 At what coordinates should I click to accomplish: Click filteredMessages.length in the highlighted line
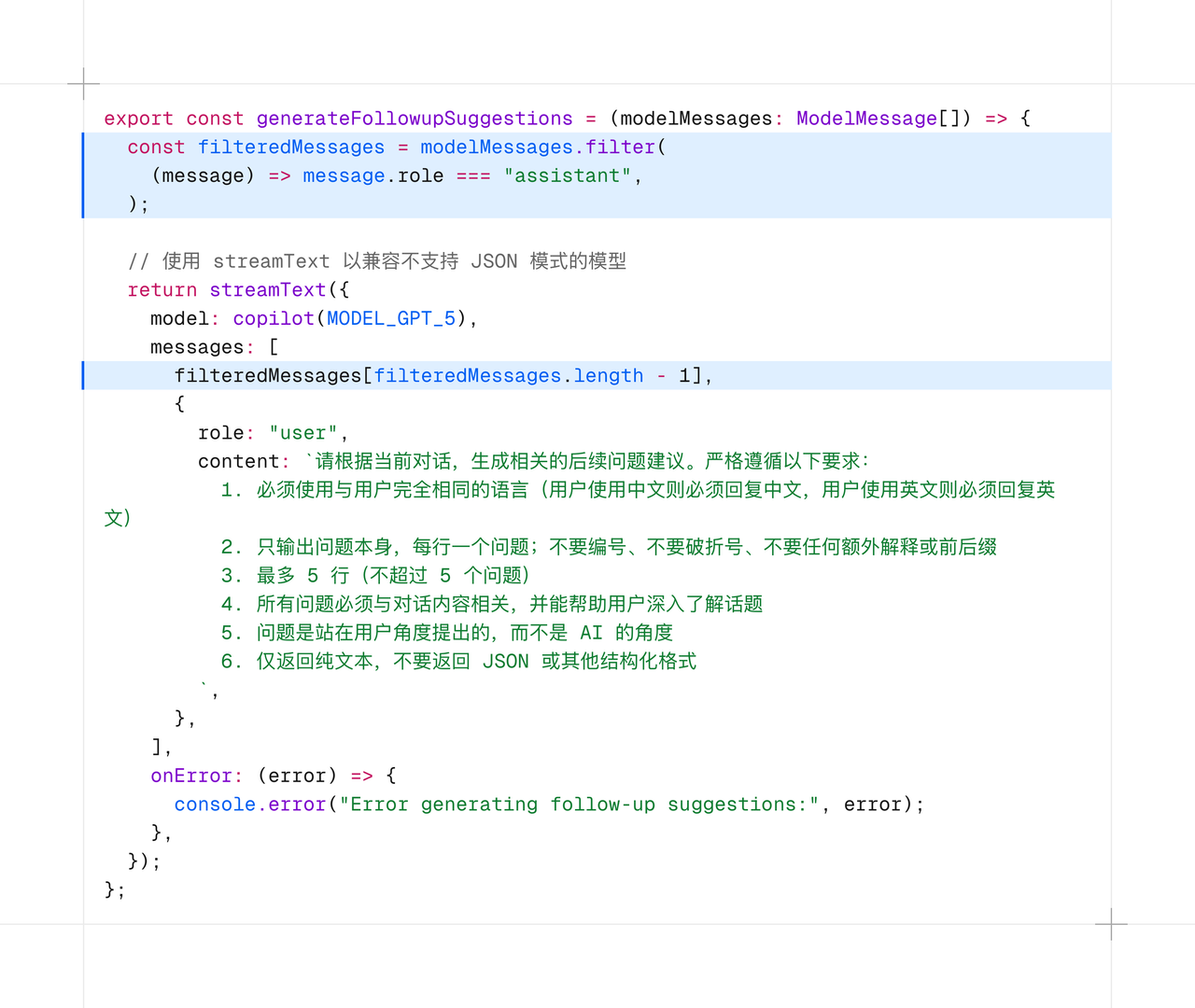click(x=509, y=376)
